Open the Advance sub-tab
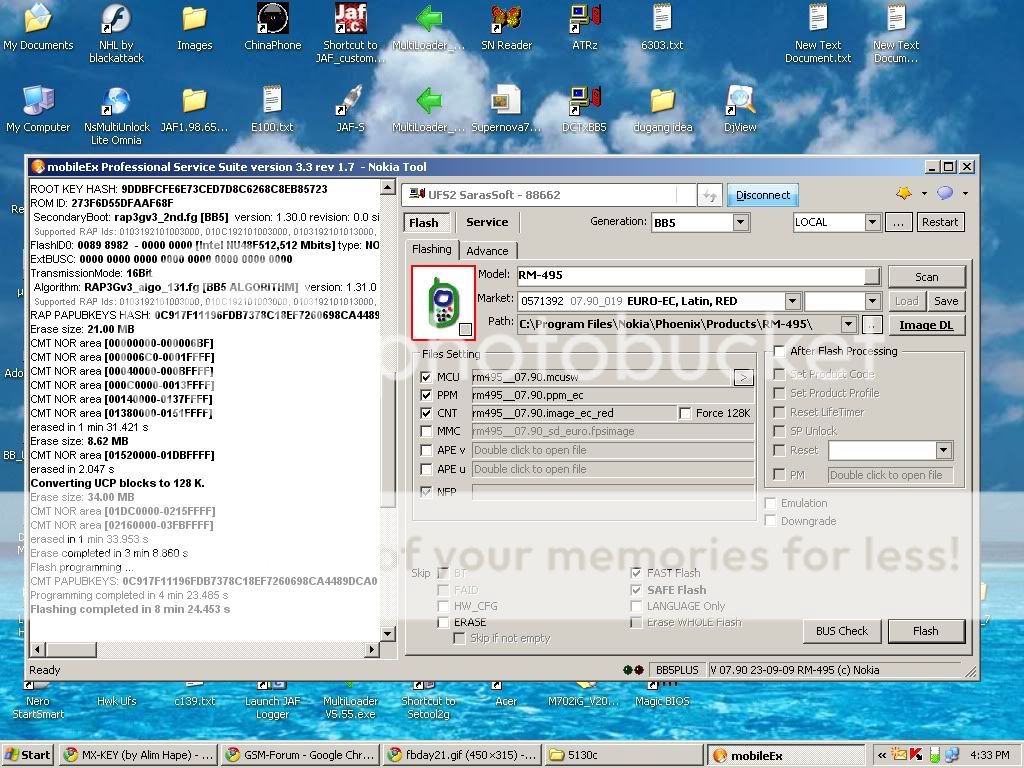 (x=487, y=251)
